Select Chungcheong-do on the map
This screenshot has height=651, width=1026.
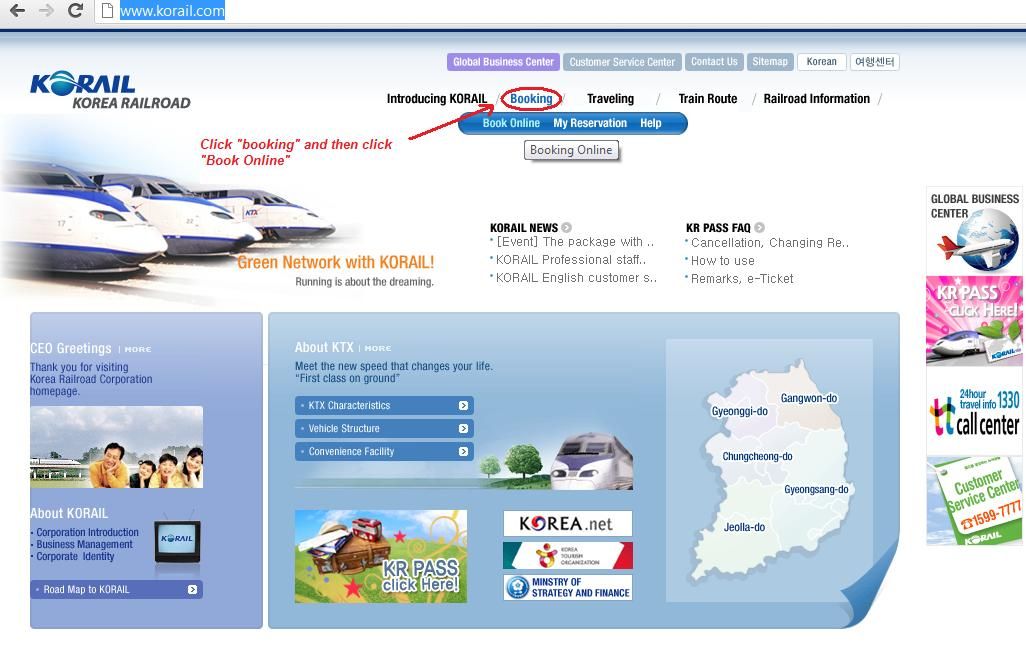coord(757,456)
